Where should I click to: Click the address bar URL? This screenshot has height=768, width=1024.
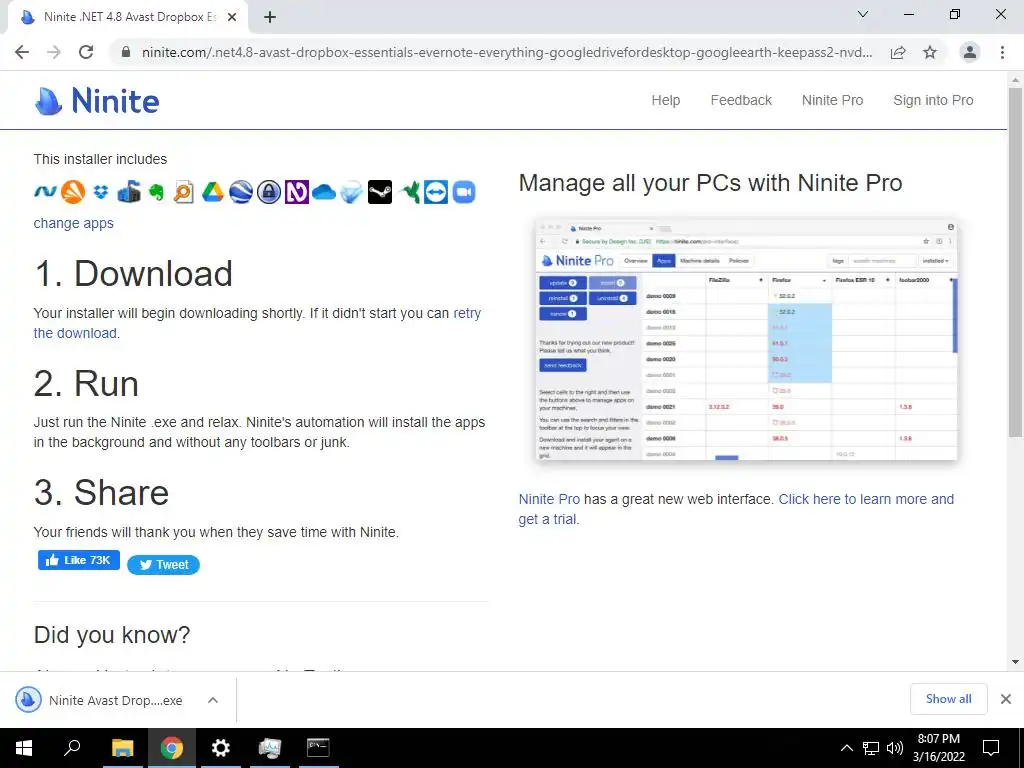(x=507, y=52)
